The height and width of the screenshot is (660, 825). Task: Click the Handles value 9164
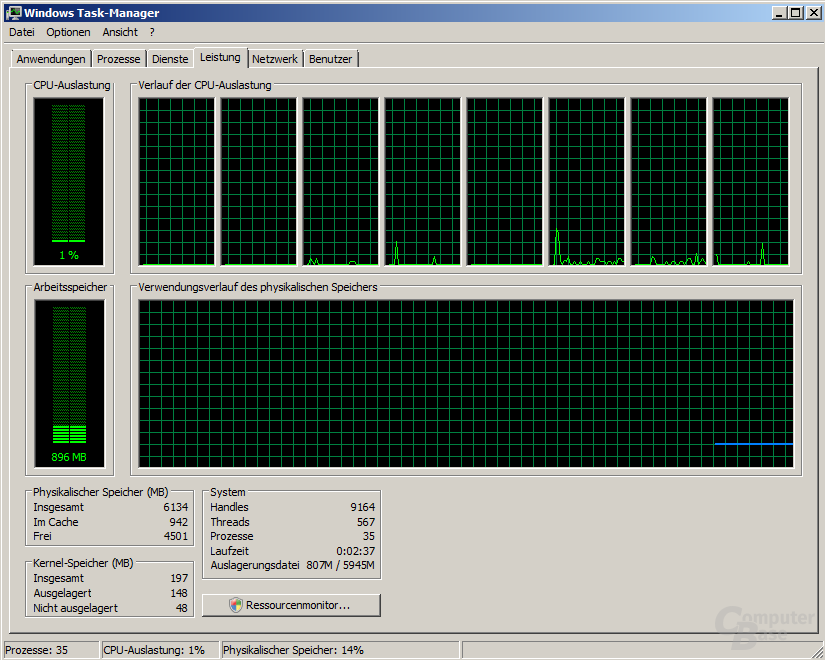[363, 507]
